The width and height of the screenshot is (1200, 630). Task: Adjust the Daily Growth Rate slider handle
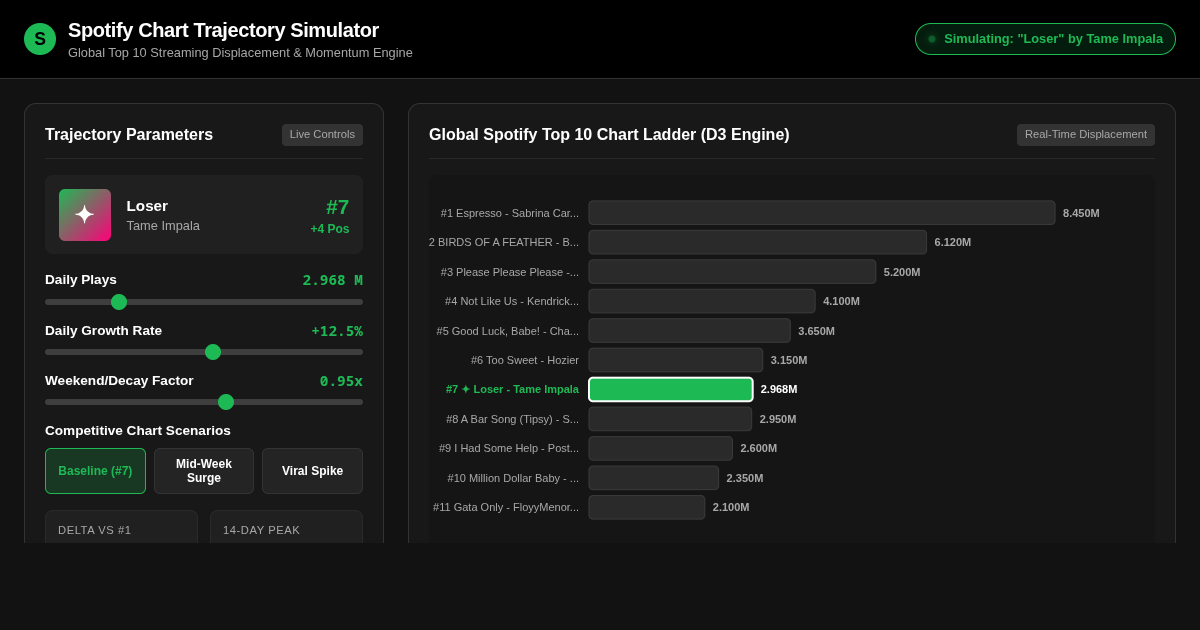point(213,352)
